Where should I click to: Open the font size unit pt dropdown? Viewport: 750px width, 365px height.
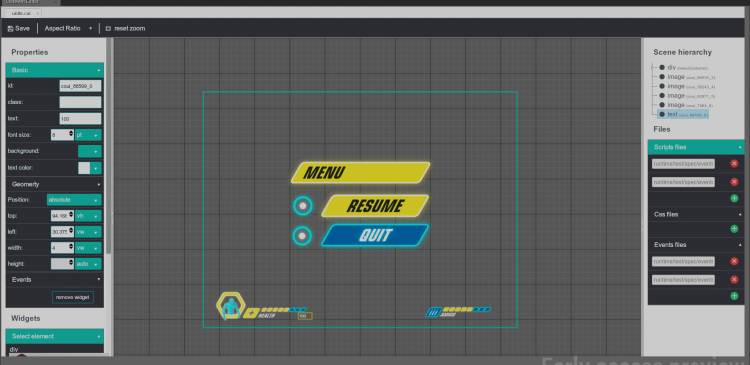pos(88,135)
